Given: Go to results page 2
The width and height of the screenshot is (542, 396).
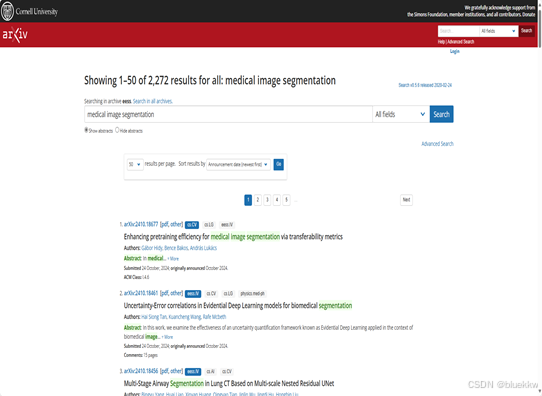Looking at the screenshot, I should [x=258, y=200].
